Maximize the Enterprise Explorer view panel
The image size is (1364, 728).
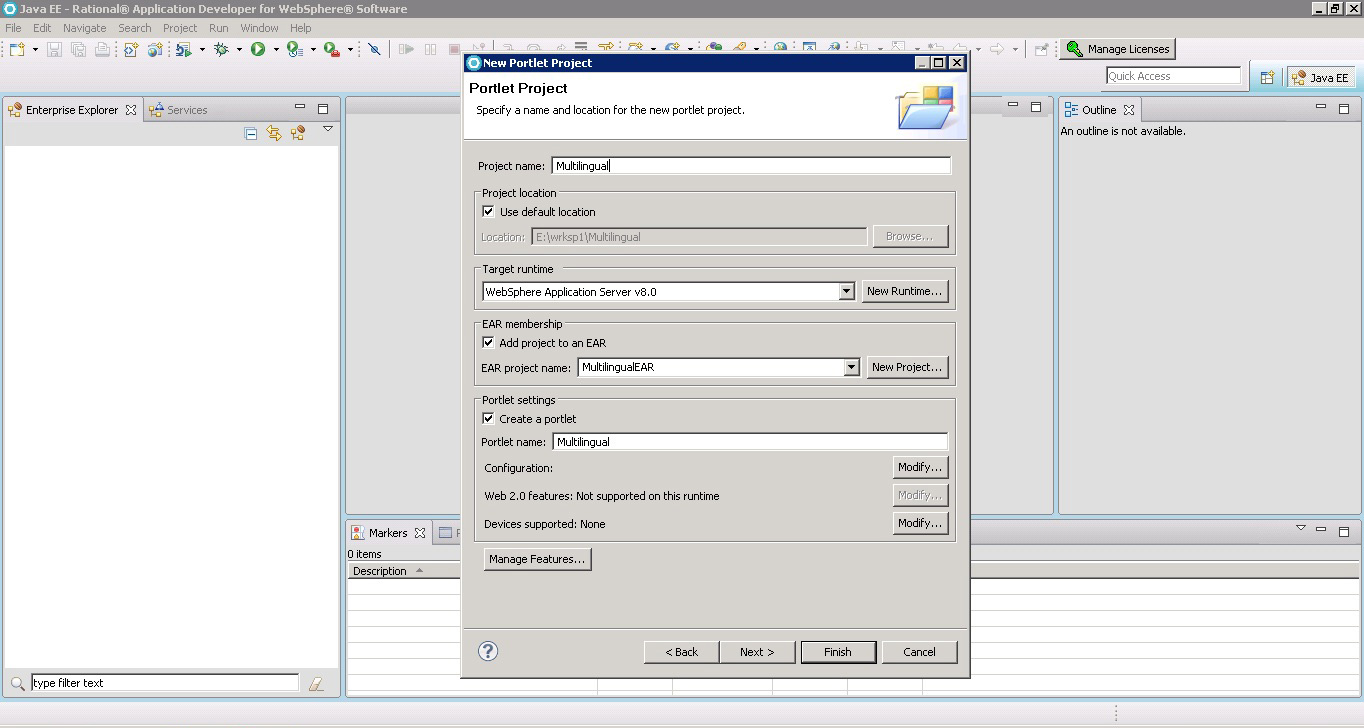(x=323, y=108)
